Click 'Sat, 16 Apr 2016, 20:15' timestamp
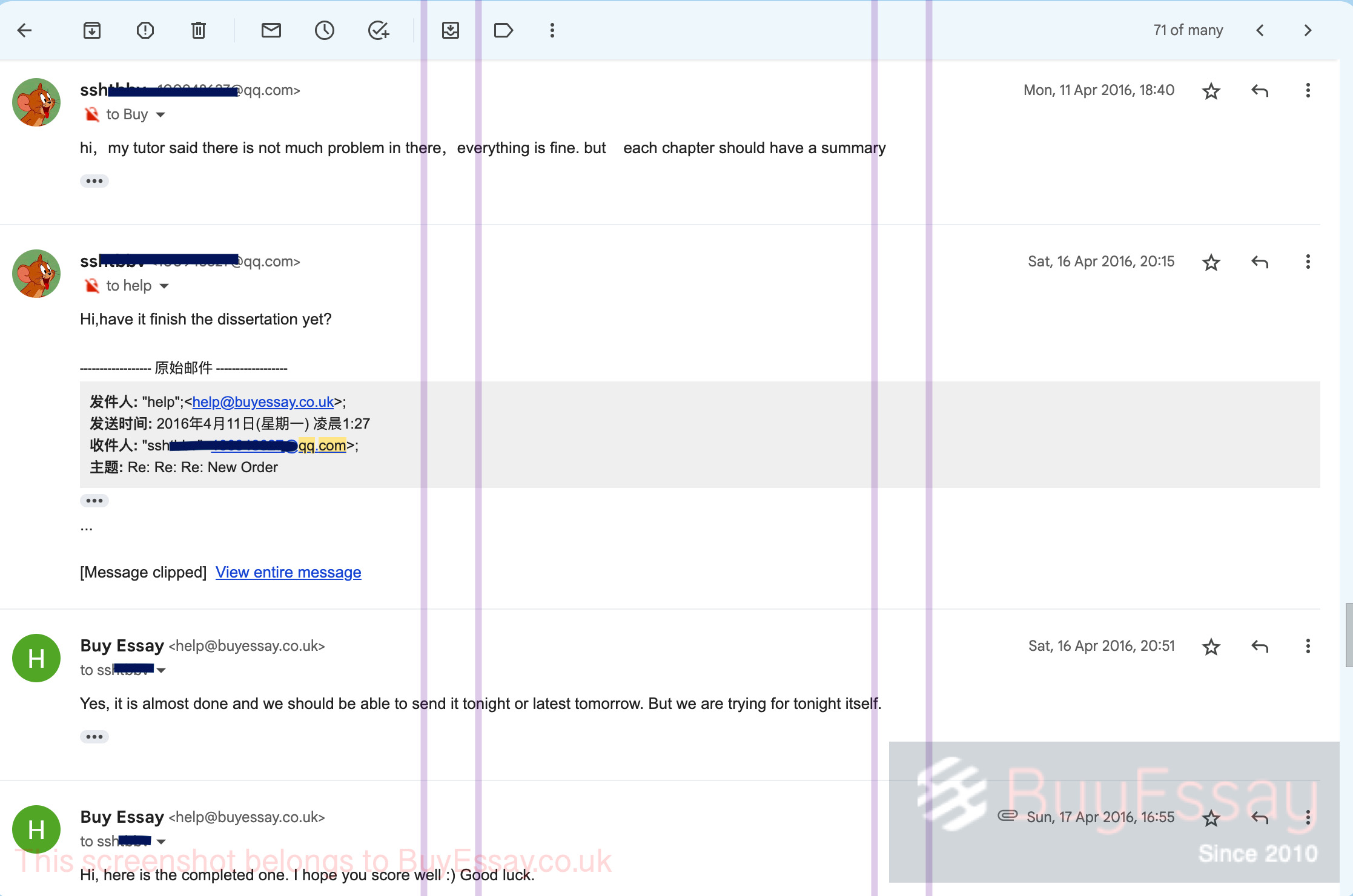 coord(1101,262)
